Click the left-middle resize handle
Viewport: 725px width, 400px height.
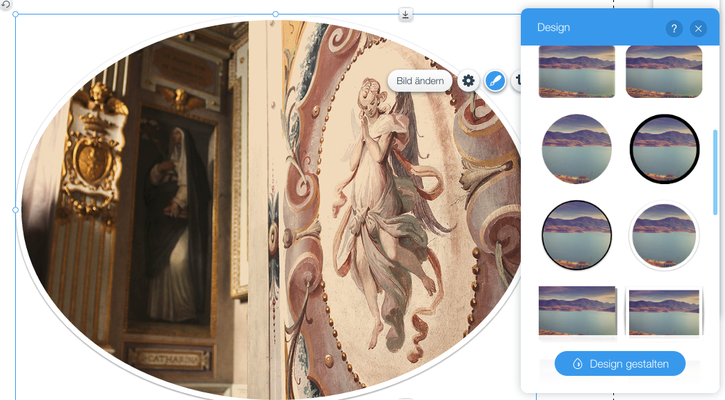[x=15, y=210]
